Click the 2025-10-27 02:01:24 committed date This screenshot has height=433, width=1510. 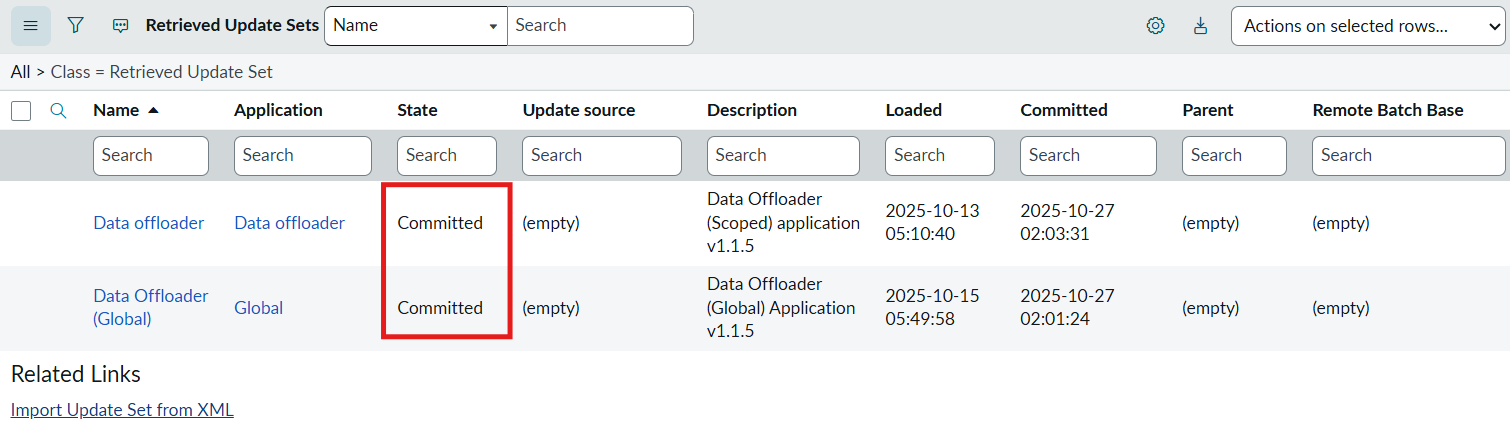[1068, 308]
